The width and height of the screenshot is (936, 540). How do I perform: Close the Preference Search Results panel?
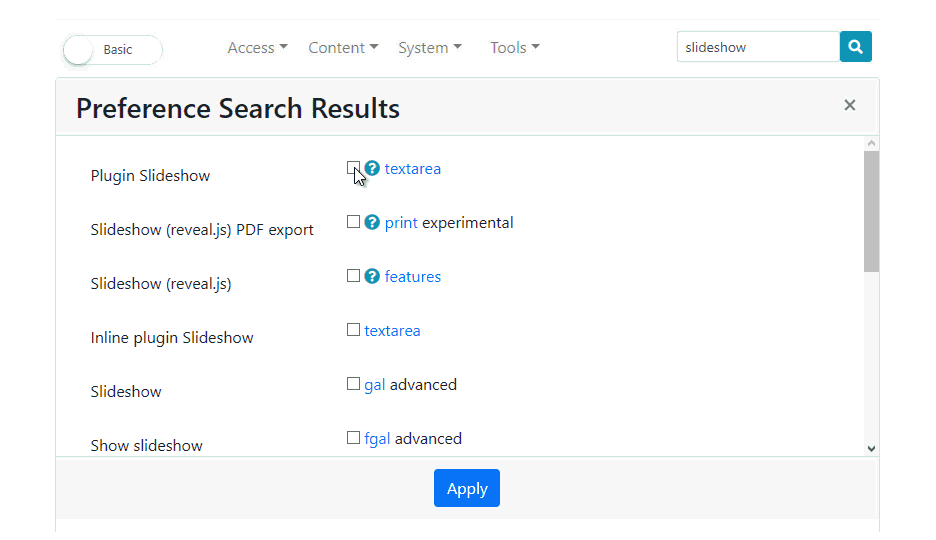(849, 105)
